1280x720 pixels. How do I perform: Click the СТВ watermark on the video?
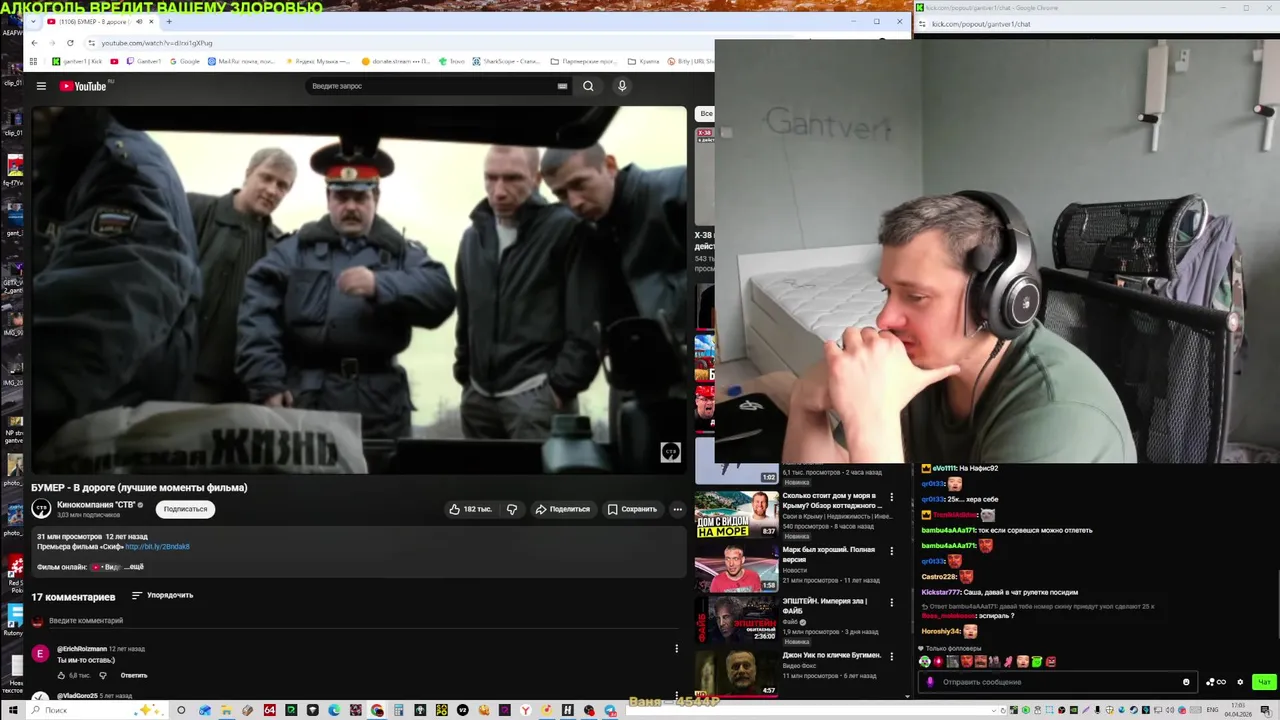point(670,452)
